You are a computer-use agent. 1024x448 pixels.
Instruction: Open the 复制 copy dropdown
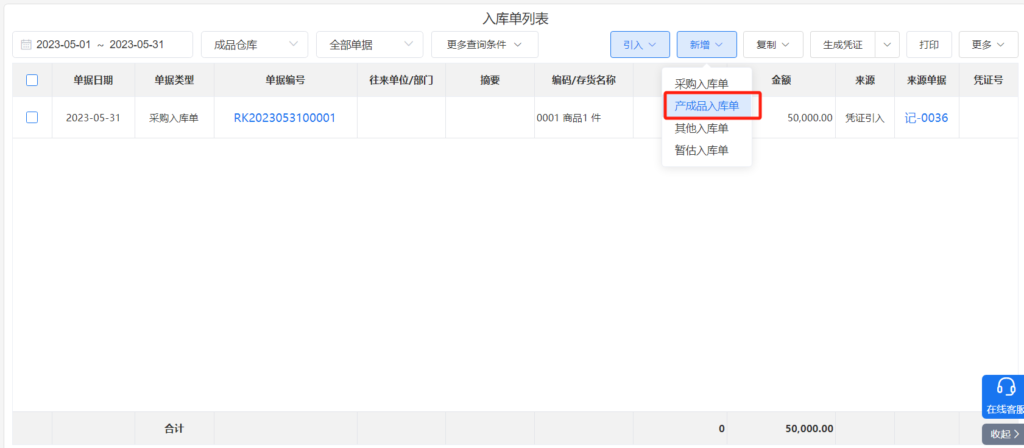pos(773,44)
